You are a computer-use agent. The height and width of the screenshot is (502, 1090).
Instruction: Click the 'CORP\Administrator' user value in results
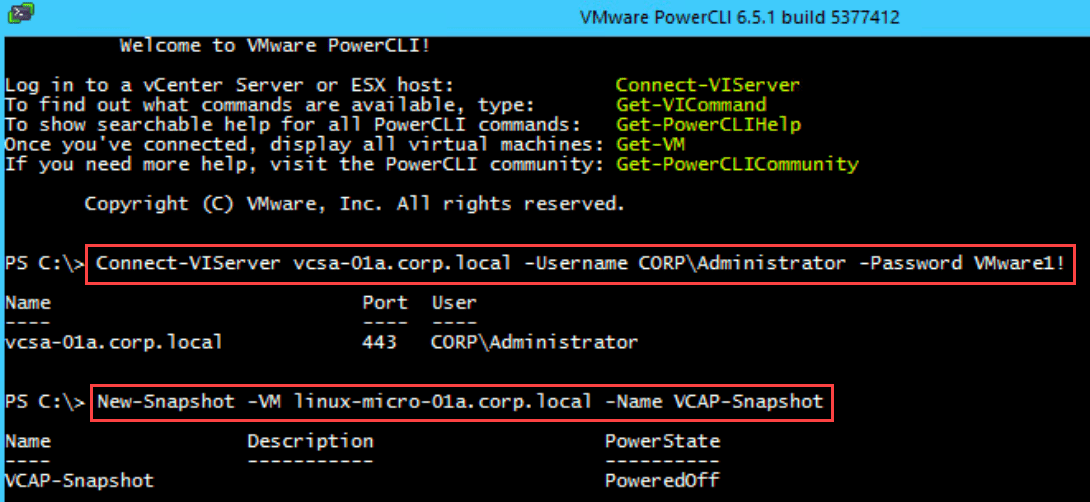point(535,342)
